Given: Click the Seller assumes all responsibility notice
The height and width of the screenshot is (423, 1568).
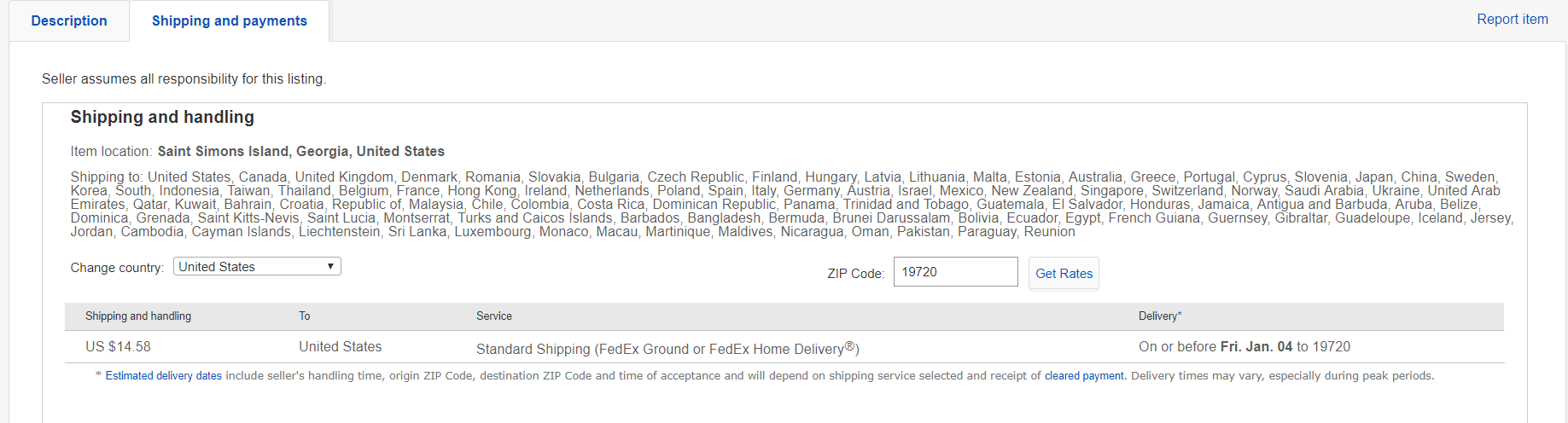Looking at the screenshot, I should click(184, 79).
